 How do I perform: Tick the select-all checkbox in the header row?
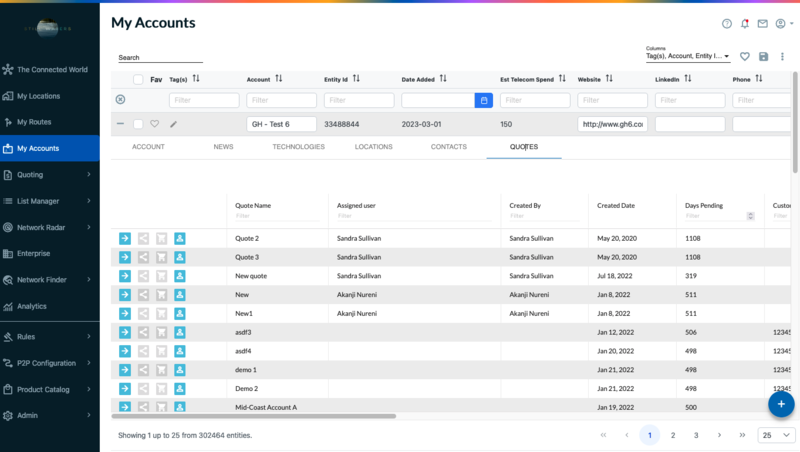138,79
